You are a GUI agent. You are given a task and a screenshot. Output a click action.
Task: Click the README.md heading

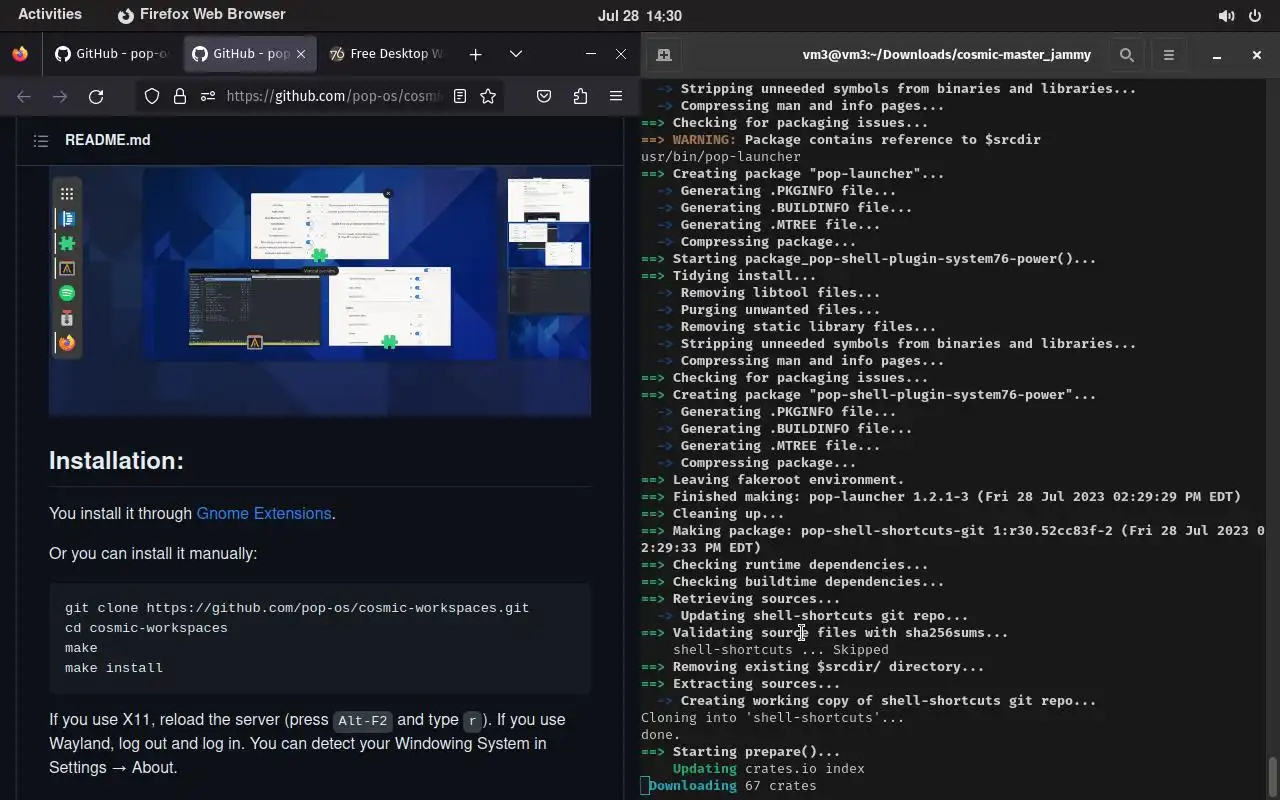[107, 140]
